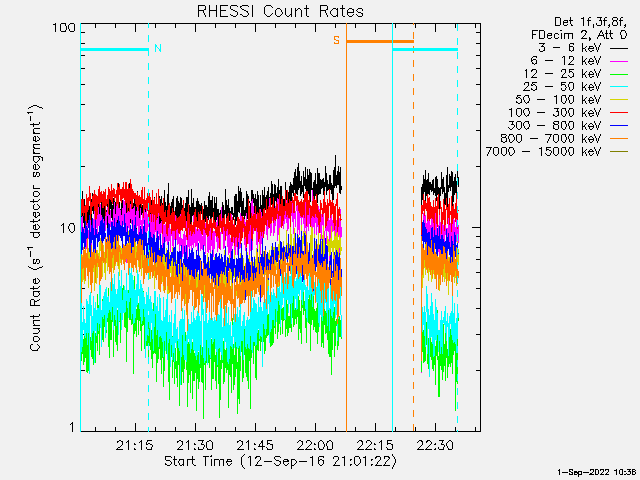The height and width of the screenshot is (480, 640).
Task: Click the blue legend line for 300 - 800 keV
Action: click(618, 127)
